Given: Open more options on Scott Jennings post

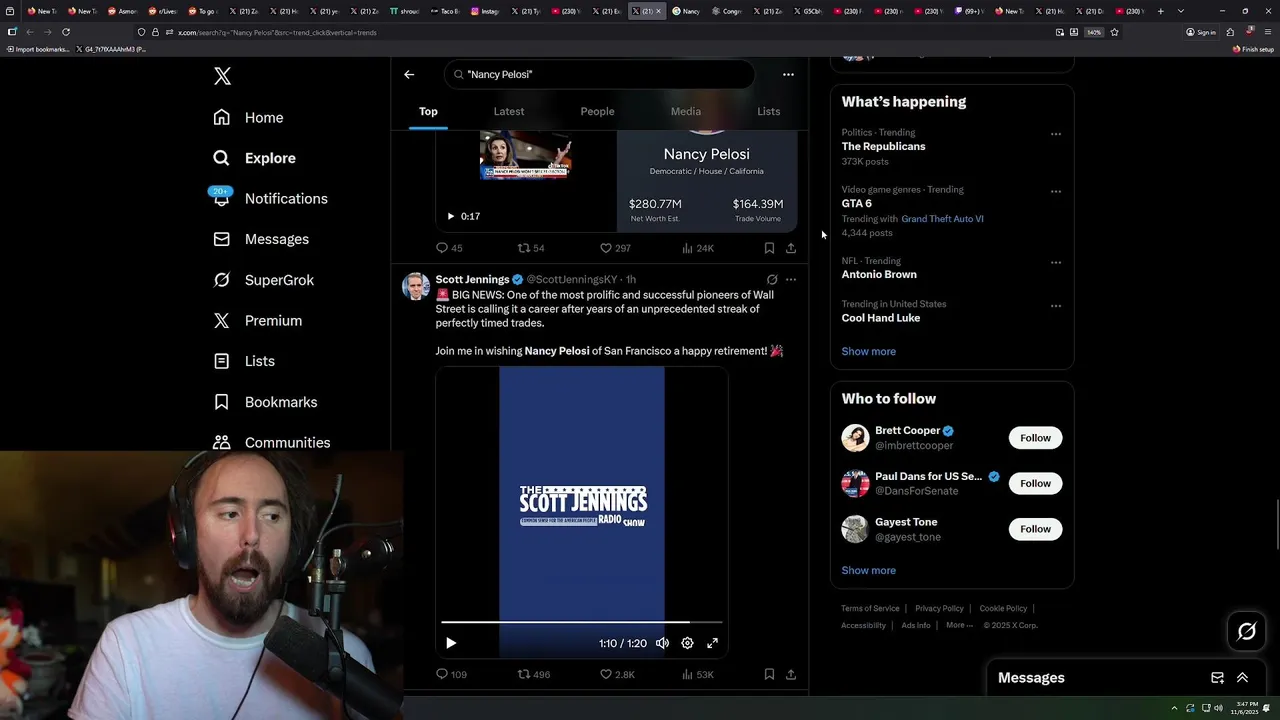Looking at the screenshot, I should (791, 280).
